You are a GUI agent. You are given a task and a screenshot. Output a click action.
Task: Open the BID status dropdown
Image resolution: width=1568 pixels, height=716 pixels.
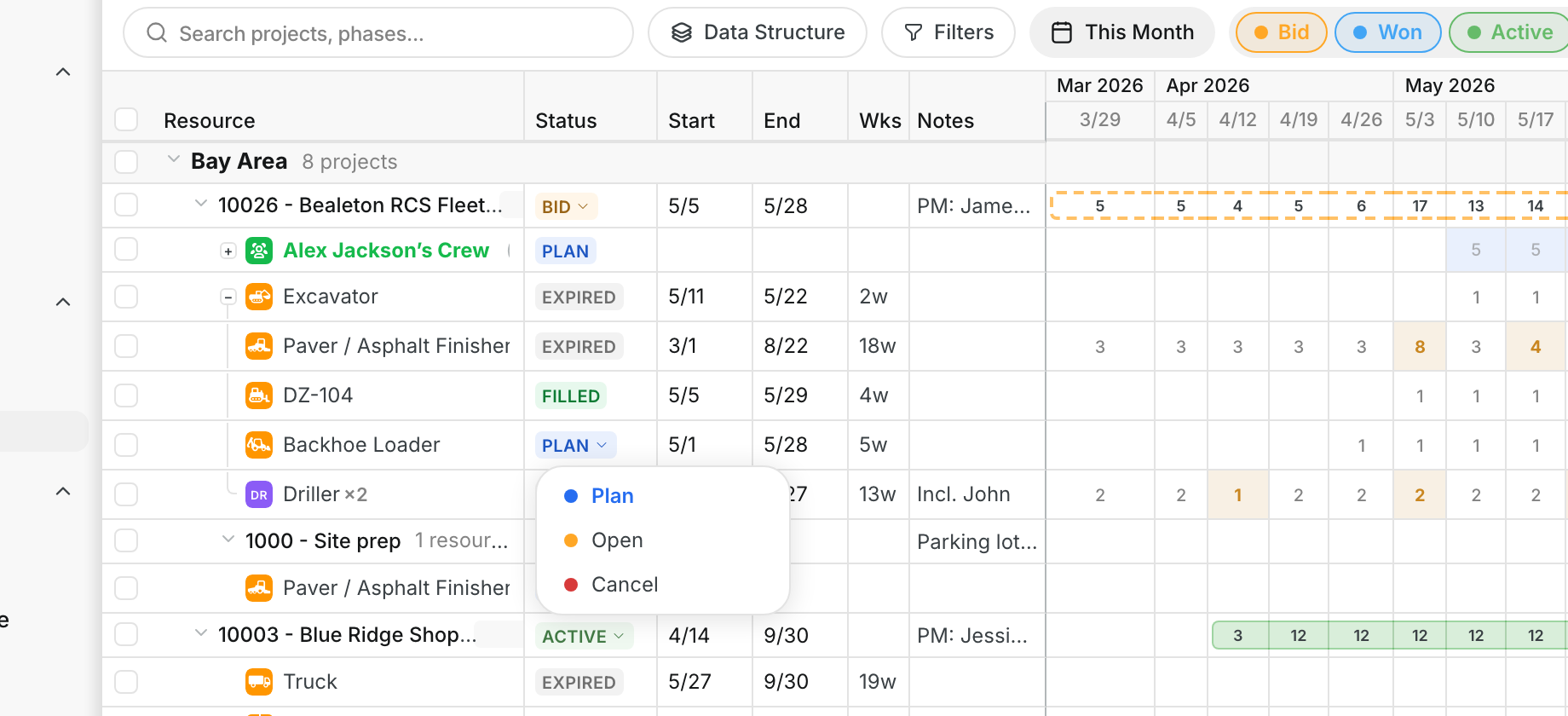[x=566, y=206]
